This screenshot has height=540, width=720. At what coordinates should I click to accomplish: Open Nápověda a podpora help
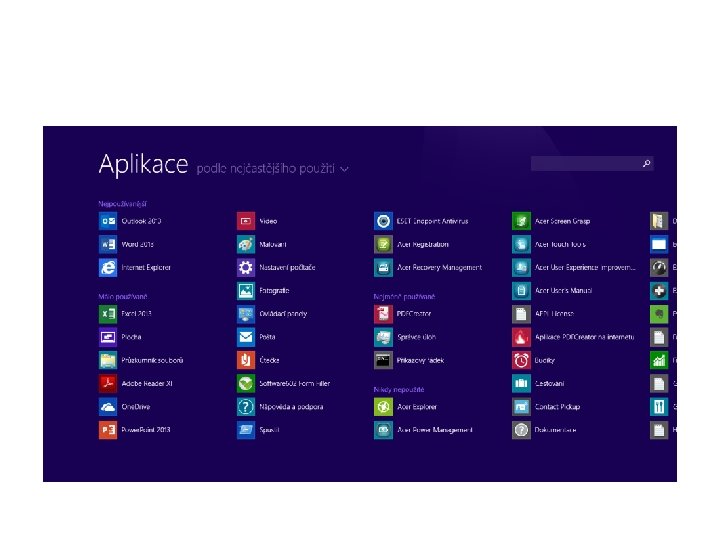pyautogui.click(x=280, y=406)
